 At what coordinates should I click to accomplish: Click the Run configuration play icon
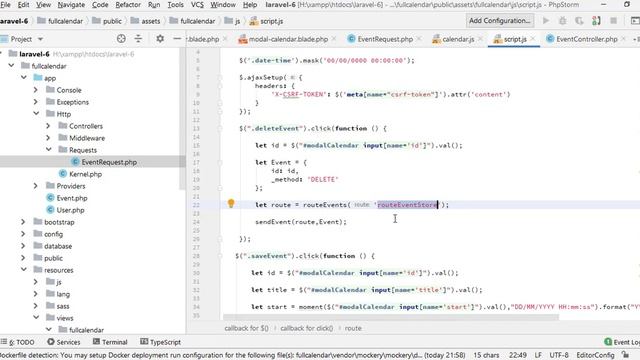point(546,20)
